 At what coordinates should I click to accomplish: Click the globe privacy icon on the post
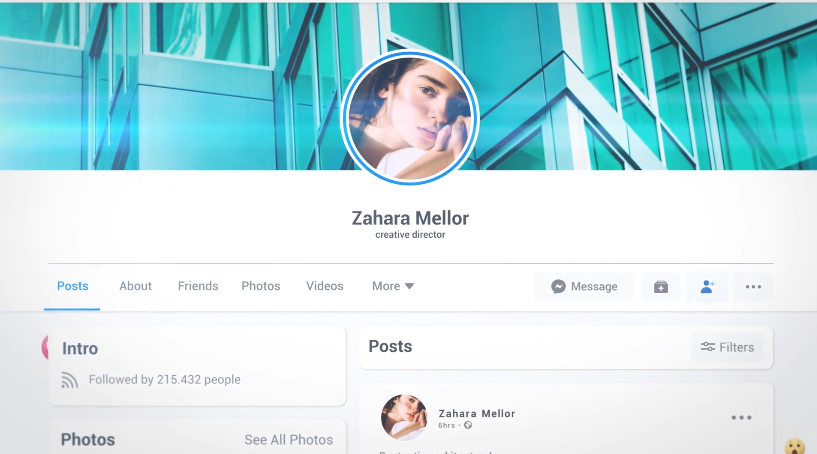click(x=468, y=425)
